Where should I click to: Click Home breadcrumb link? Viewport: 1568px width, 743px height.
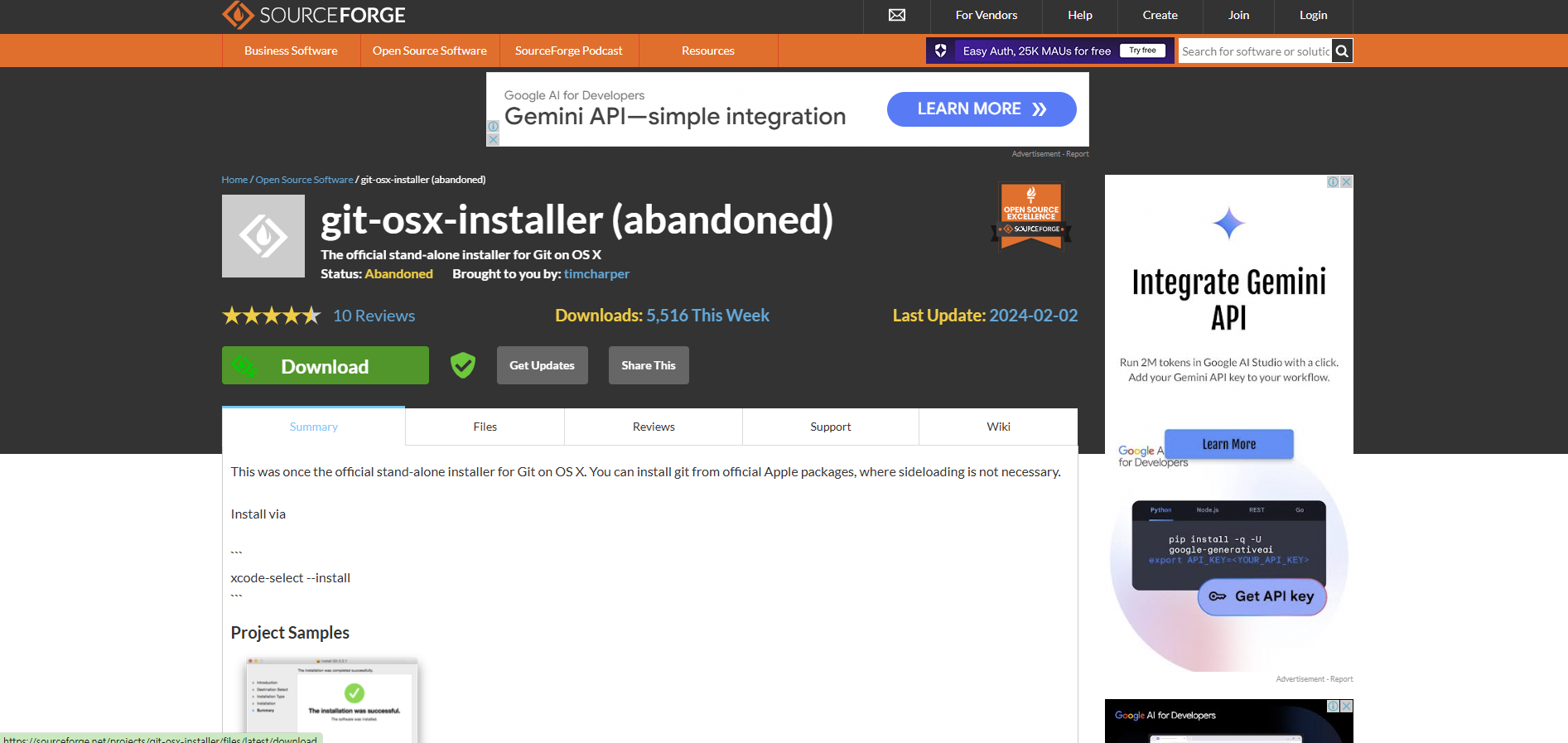(234, 180)
